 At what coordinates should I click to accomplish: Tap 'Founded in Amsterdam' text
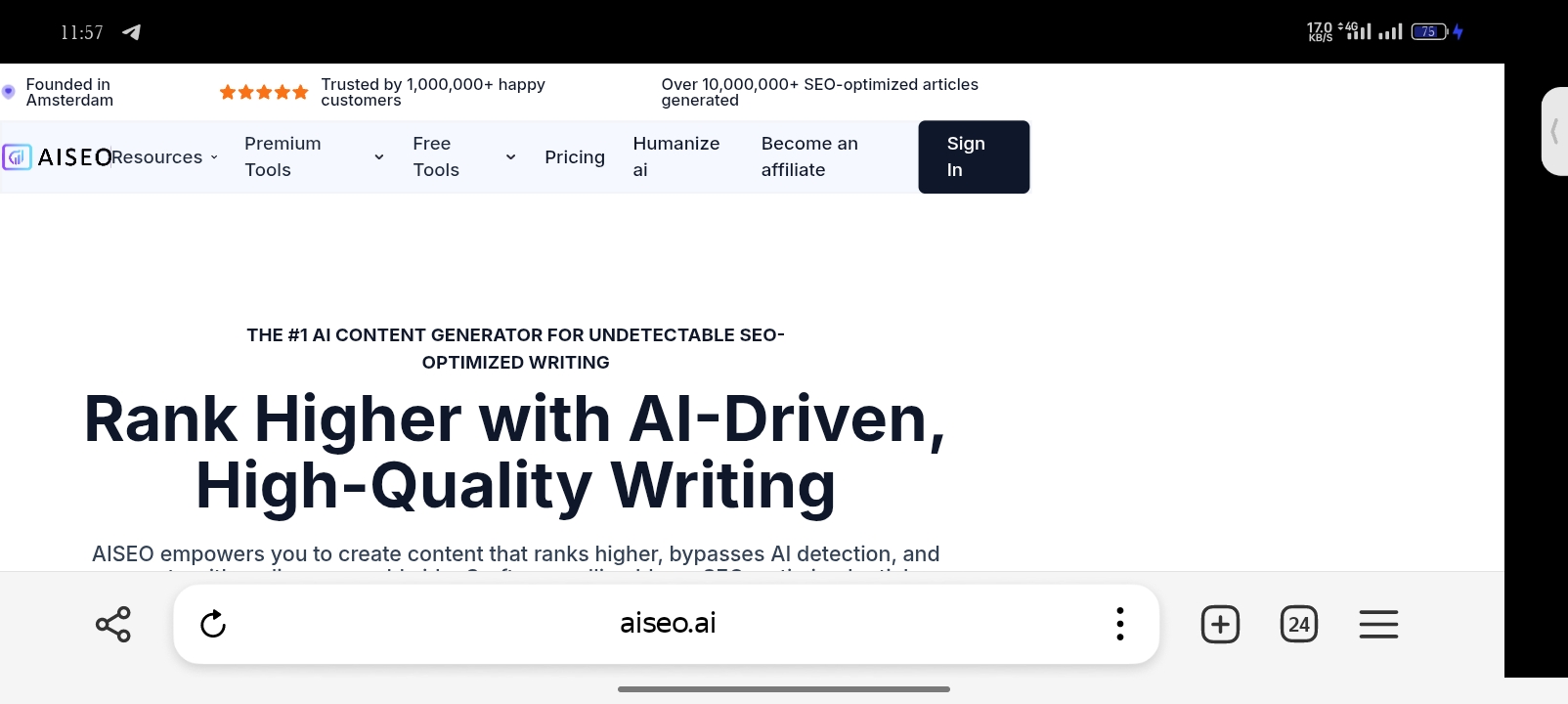tap(69, 92)
